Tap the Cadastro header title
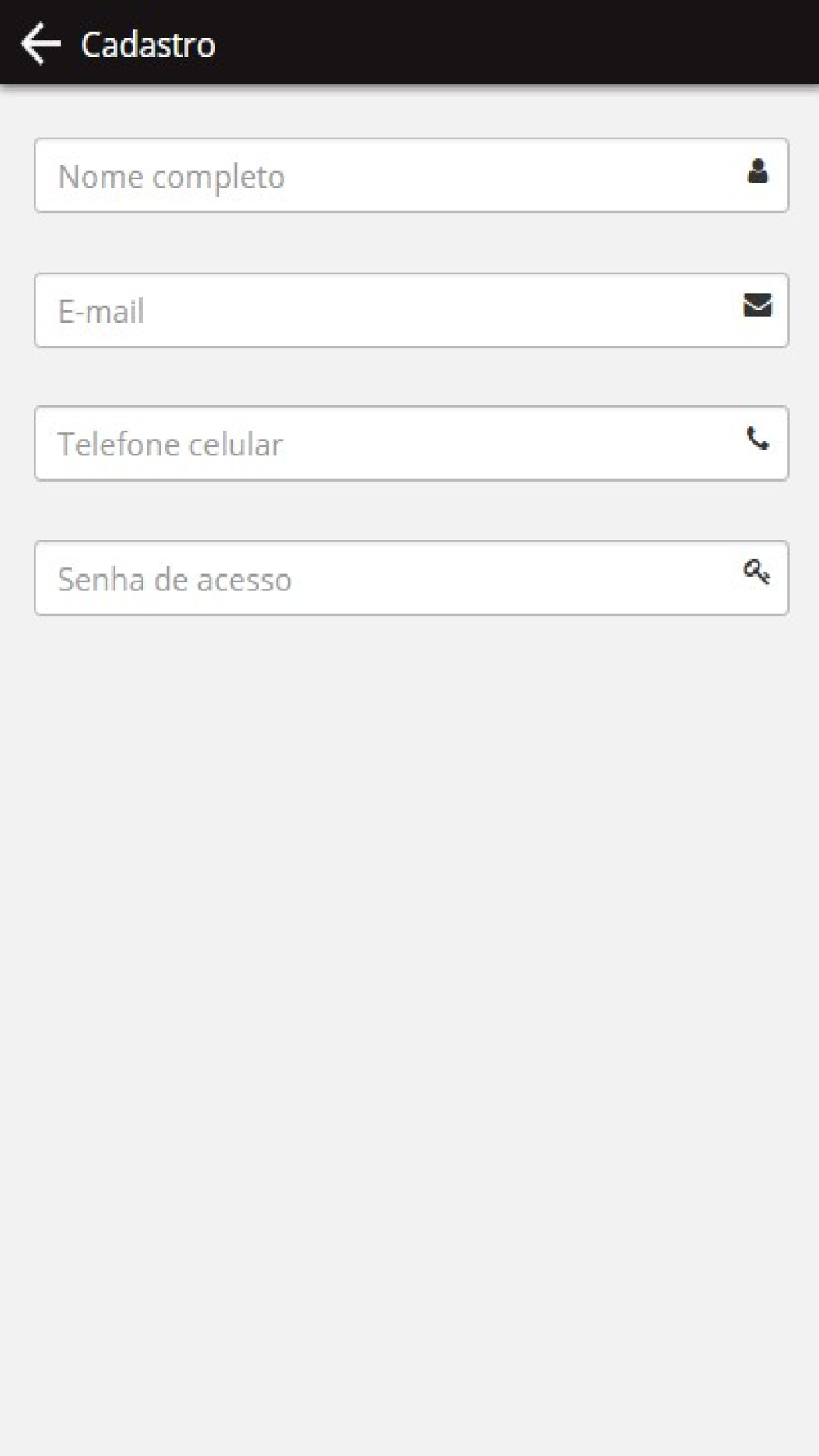819x1456 pixels. pos(148,44)
